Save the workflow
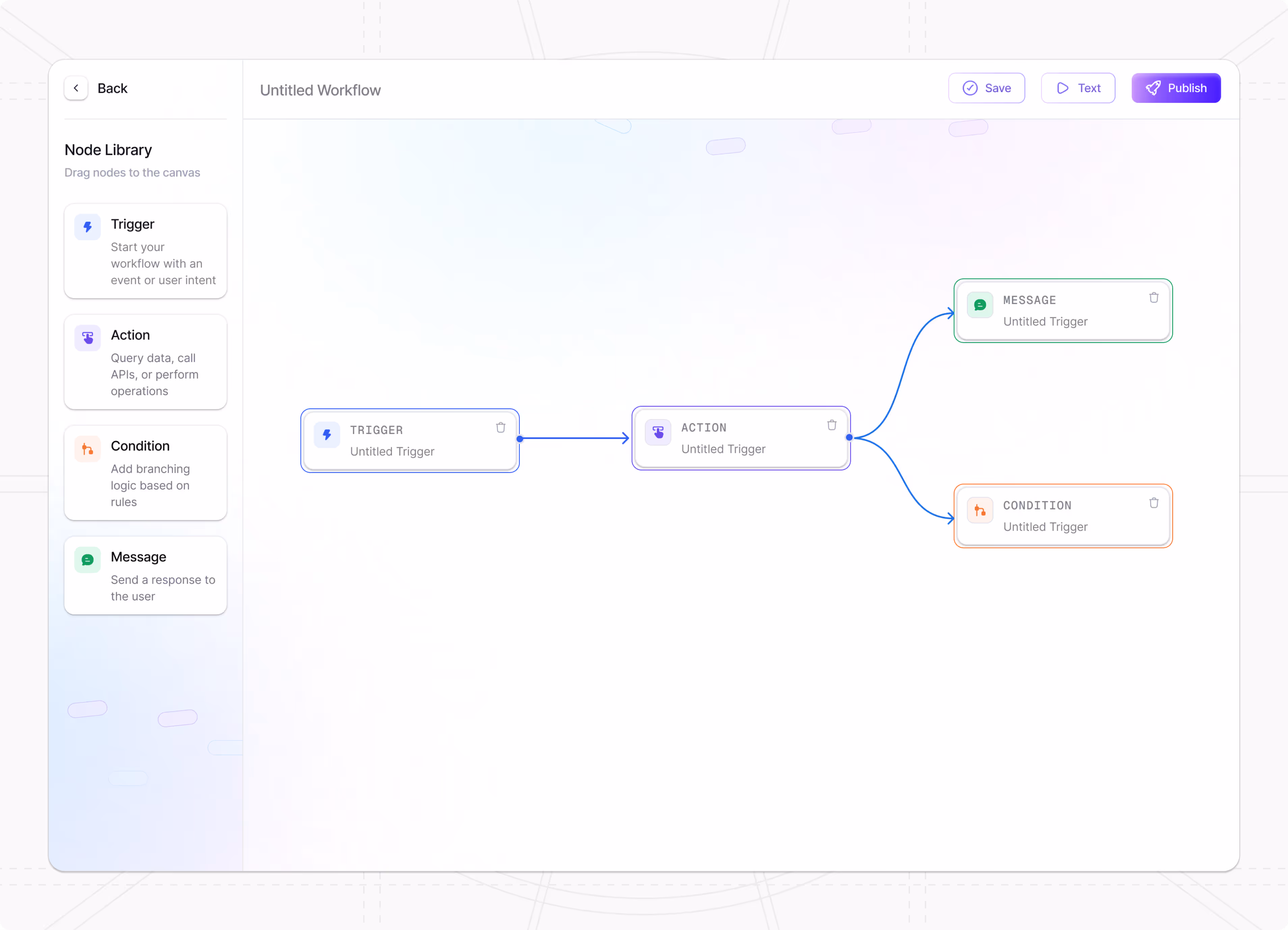Image resolution: width=1288 pixels, height=930 pixels. coord(987,88)
